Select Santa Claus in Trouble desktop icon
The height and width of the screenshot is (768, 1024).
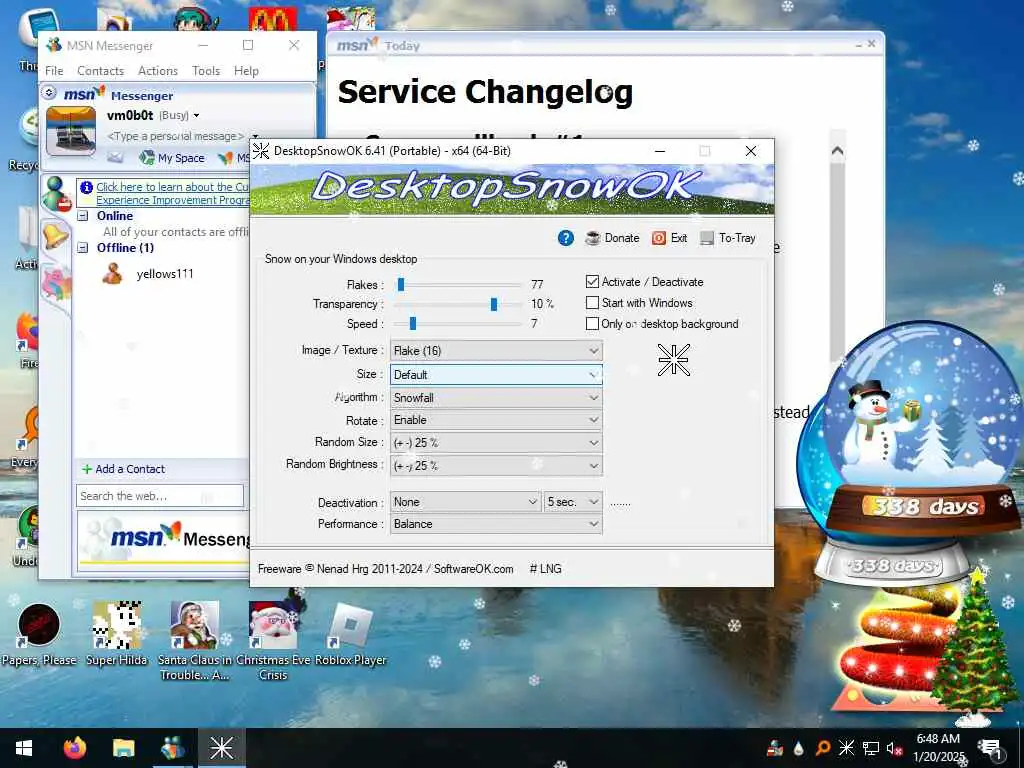(x=195, y=640)
